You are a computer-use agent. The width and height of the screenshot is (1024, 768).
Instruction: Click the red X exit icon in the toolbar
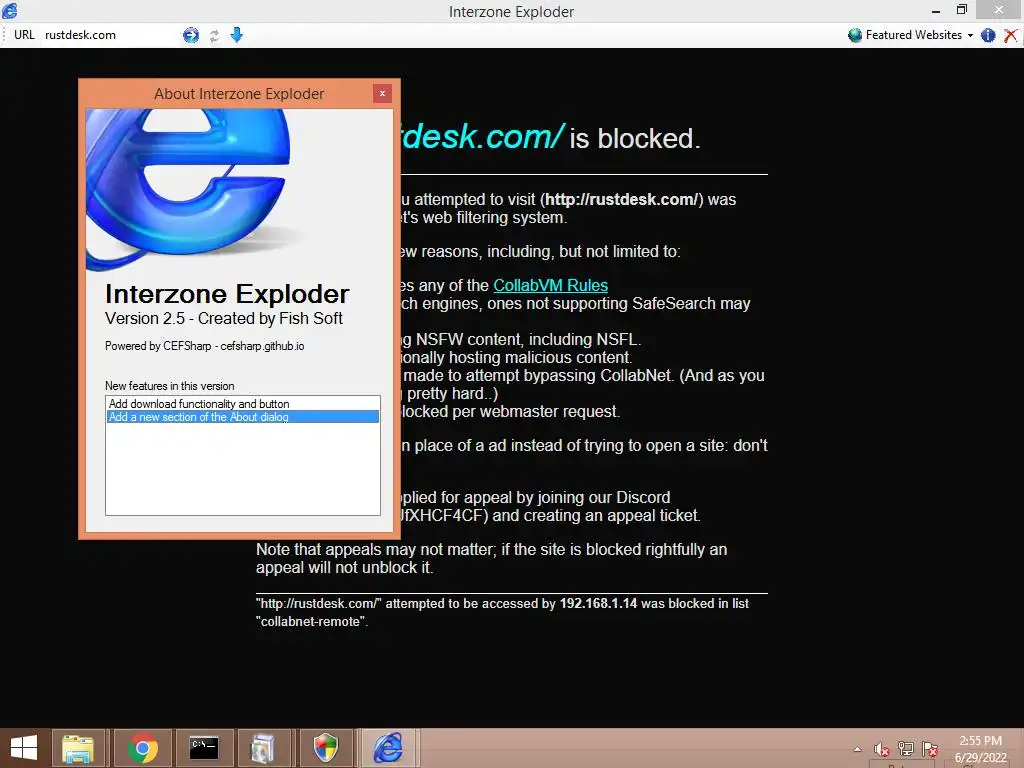point(1010,35)
